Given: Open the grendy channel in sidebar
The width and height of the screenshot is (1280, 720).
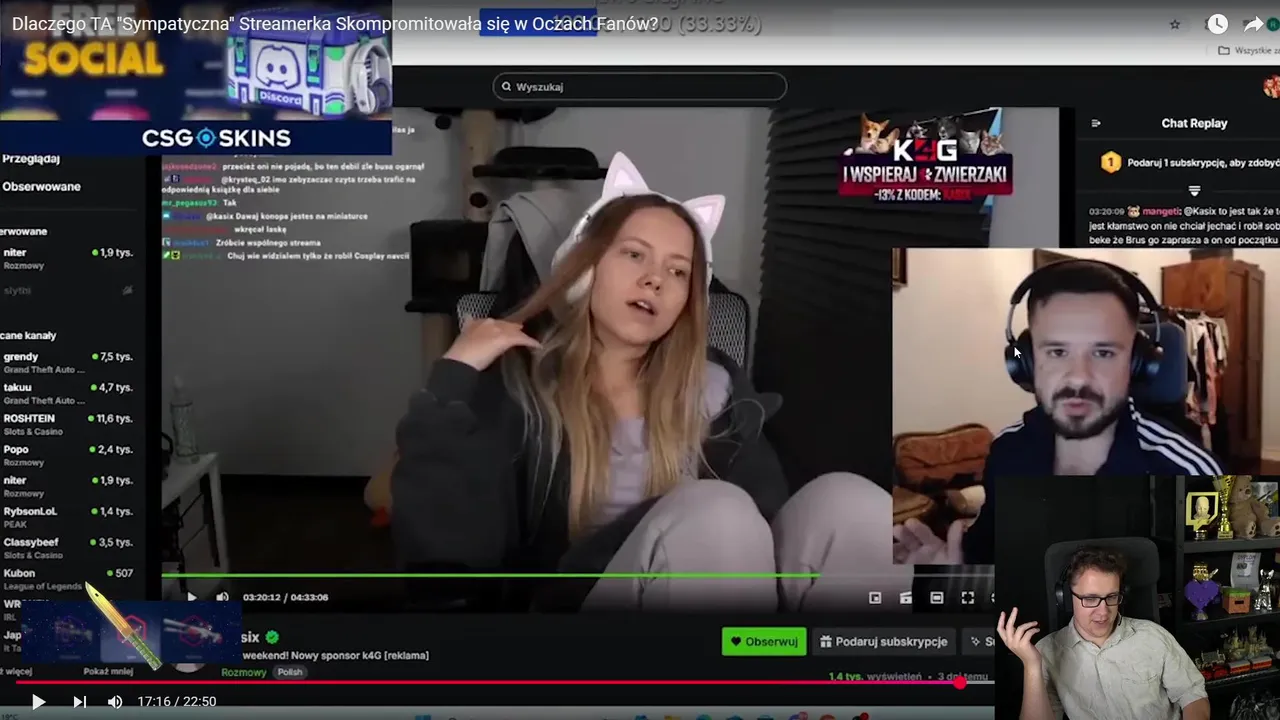Looking at the screenshot, I should (x=68, y=362).
